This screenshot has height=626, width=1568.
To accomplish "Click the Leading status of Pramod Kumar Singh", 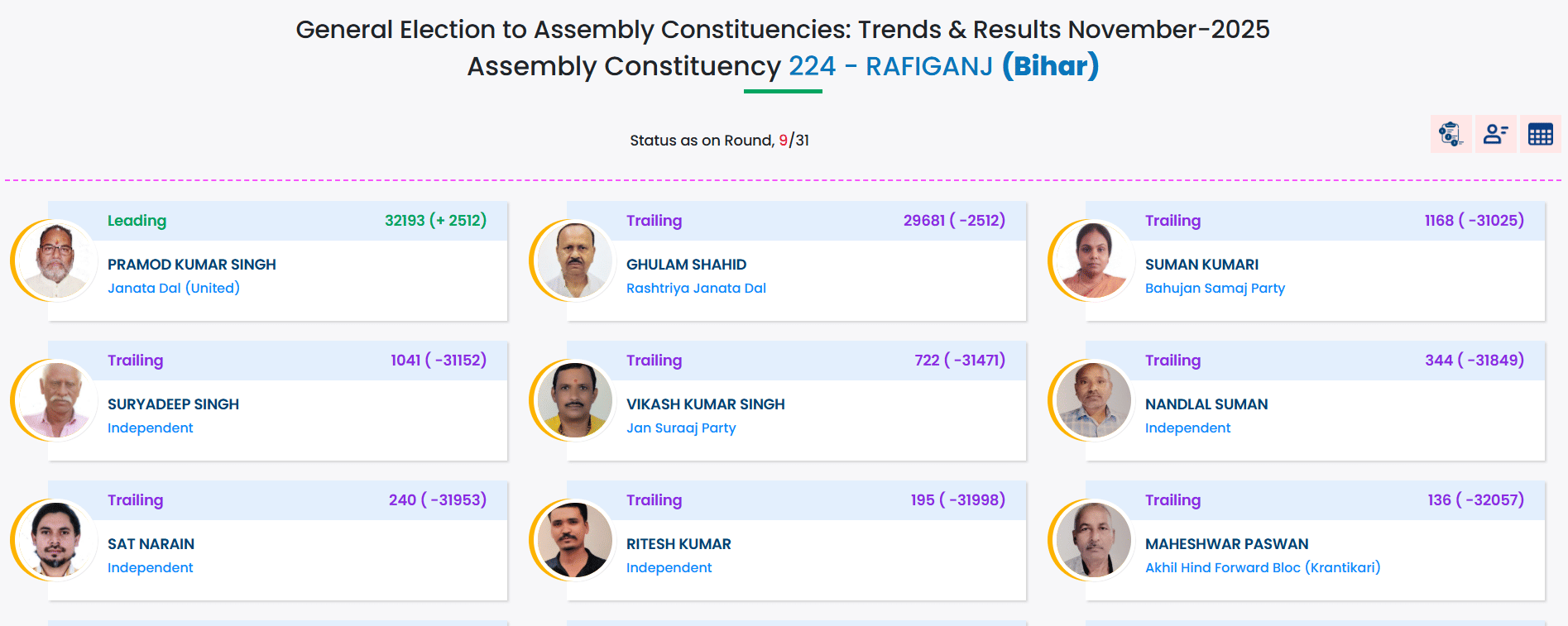I will coord(137,221).
